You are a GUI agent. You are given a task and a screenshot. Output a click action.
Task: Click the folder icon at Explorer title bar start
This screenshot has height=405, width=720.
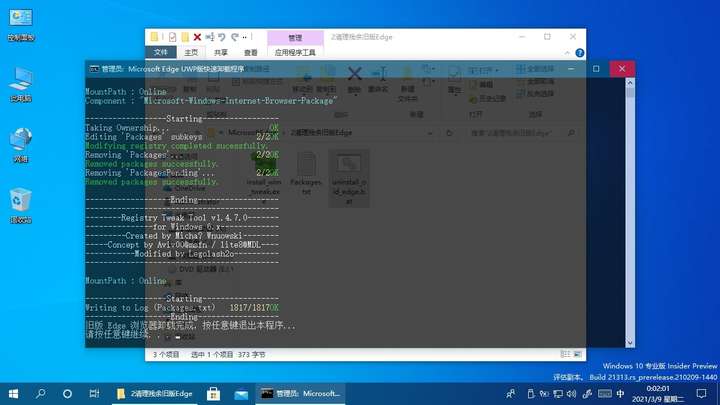click(x=155, y=37)
